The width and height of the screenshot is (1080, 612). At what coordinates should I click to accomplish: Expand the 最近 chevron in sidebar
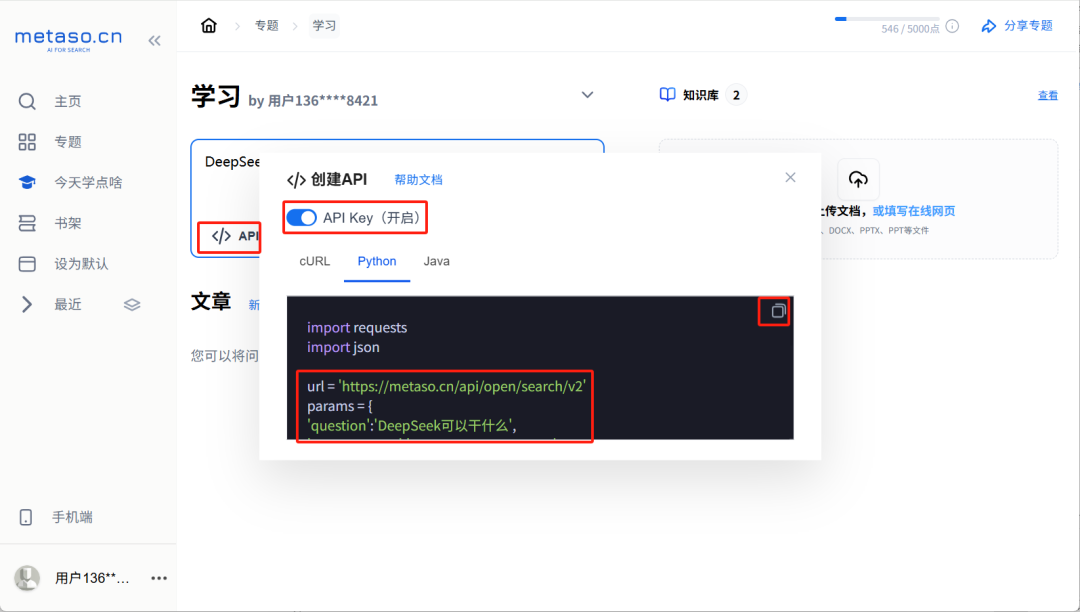(x=27, y=304)
